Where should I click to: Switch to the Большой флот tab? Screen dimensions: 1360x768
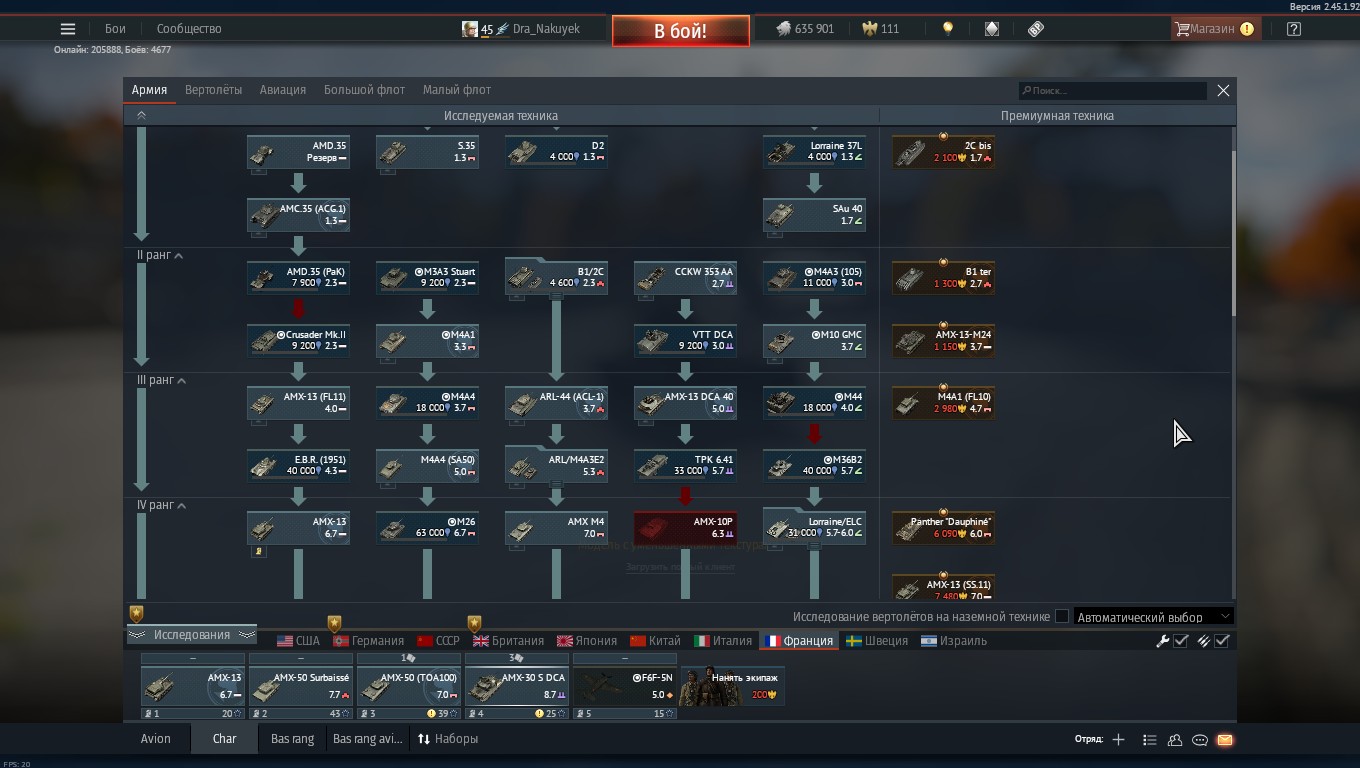coord(364,90)
